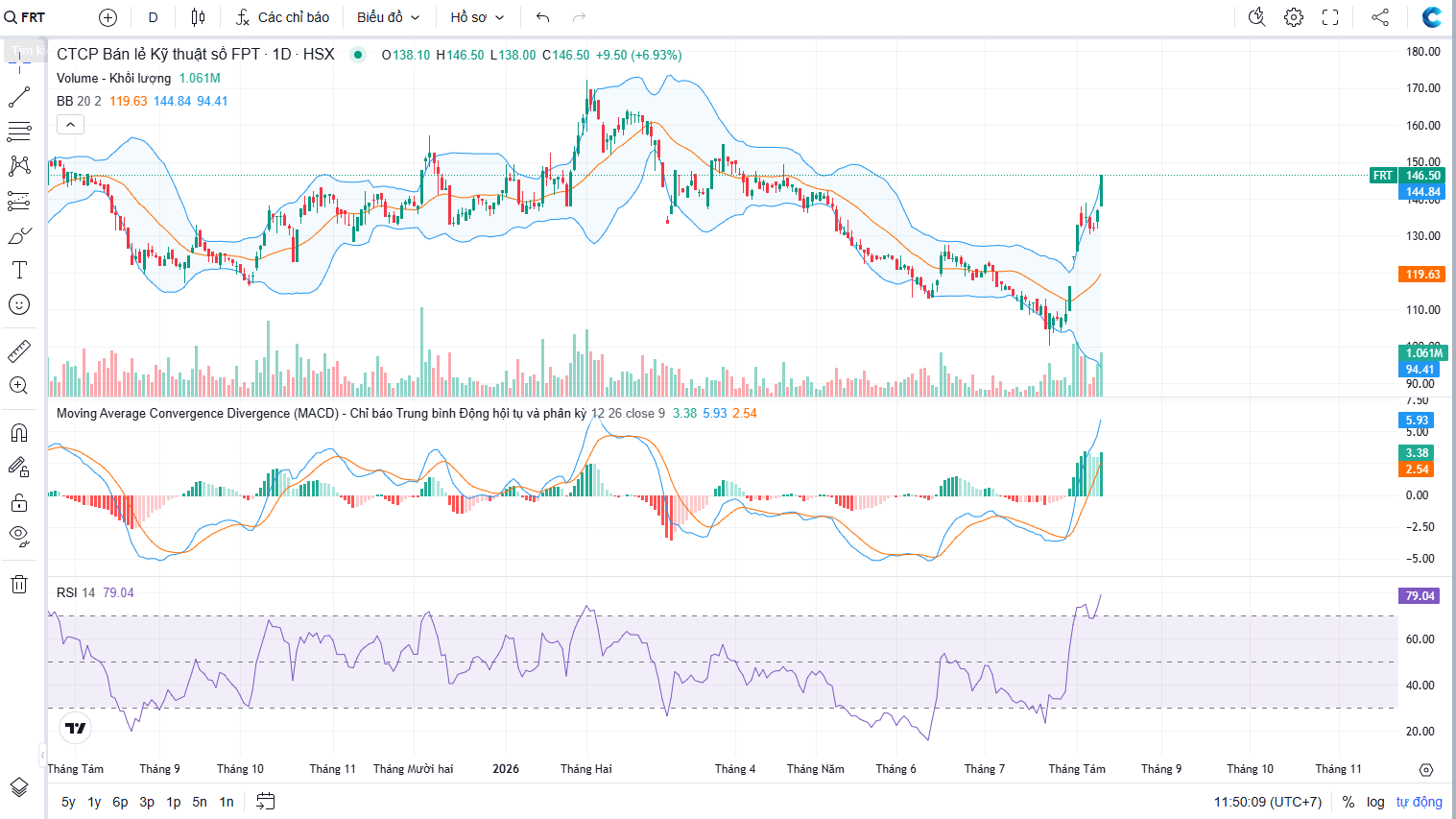Open the Fibonacci retracement tools
Image resolution: width=1456 pixels, height=819 pixels.
tap(19, 132)
